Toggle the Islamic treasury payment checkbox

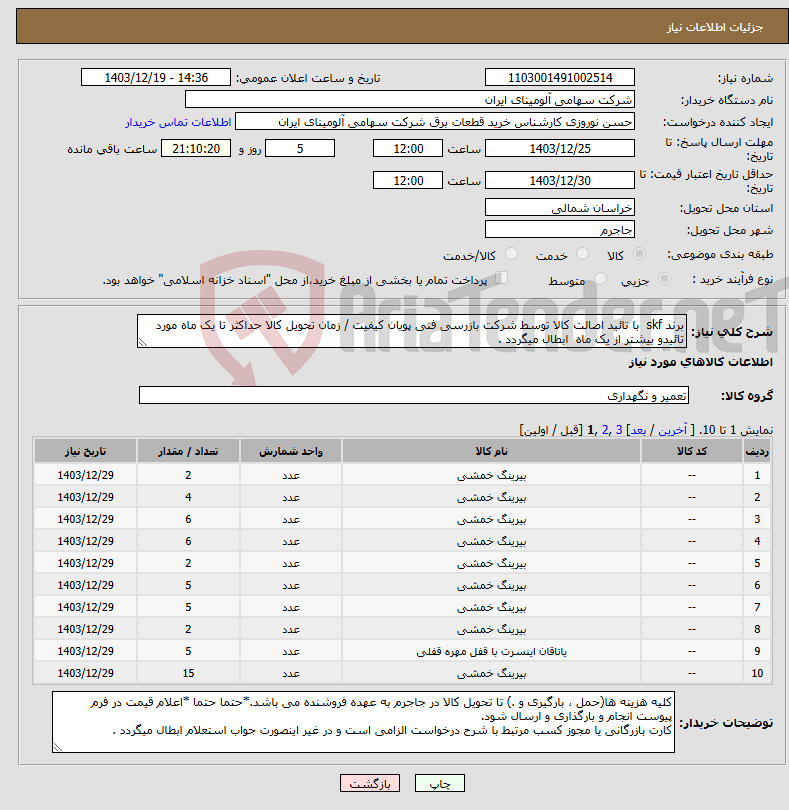click(501, 278)
